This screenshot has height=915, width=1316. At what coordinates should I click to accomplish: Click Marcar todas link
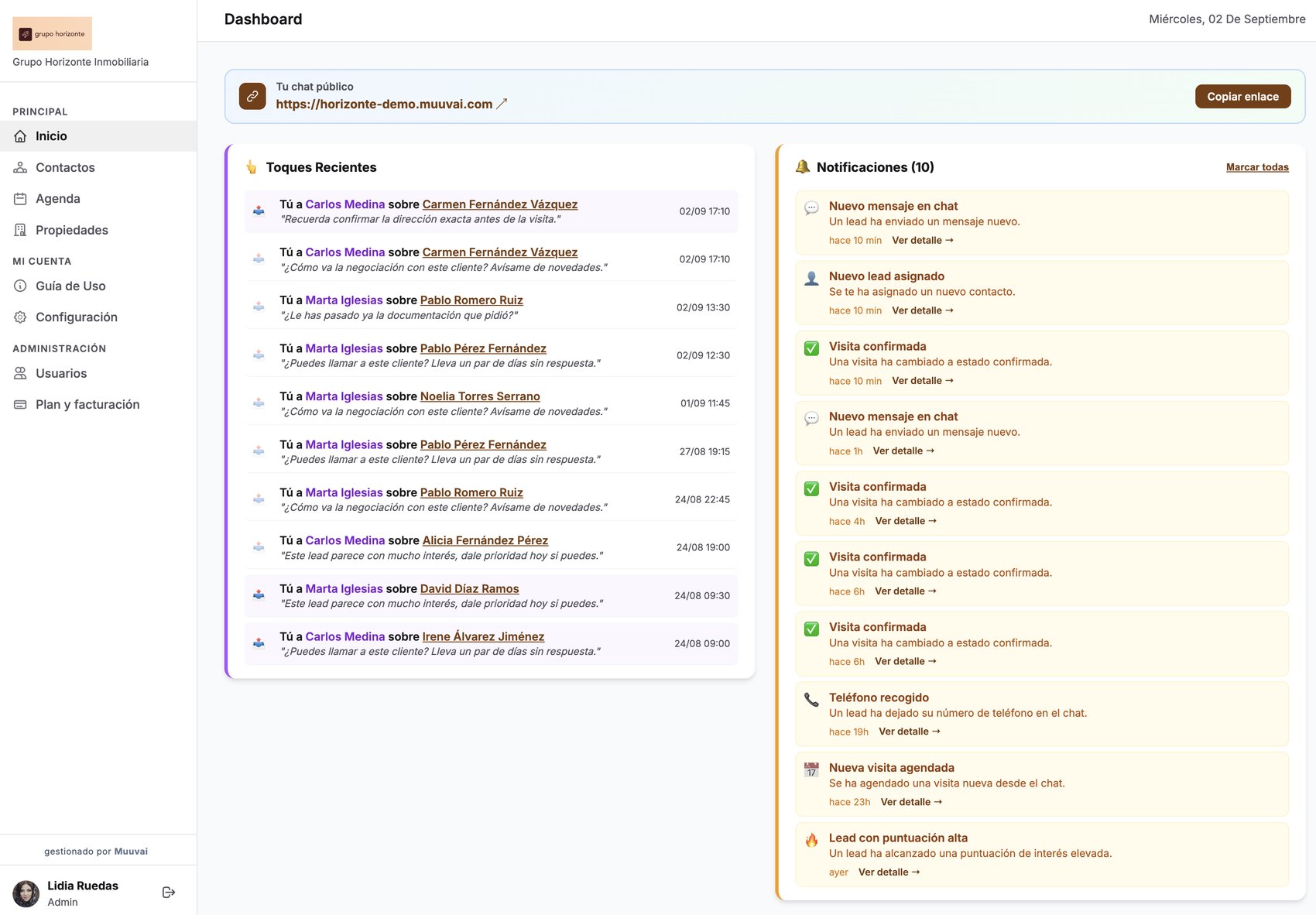pos(1257,167)
